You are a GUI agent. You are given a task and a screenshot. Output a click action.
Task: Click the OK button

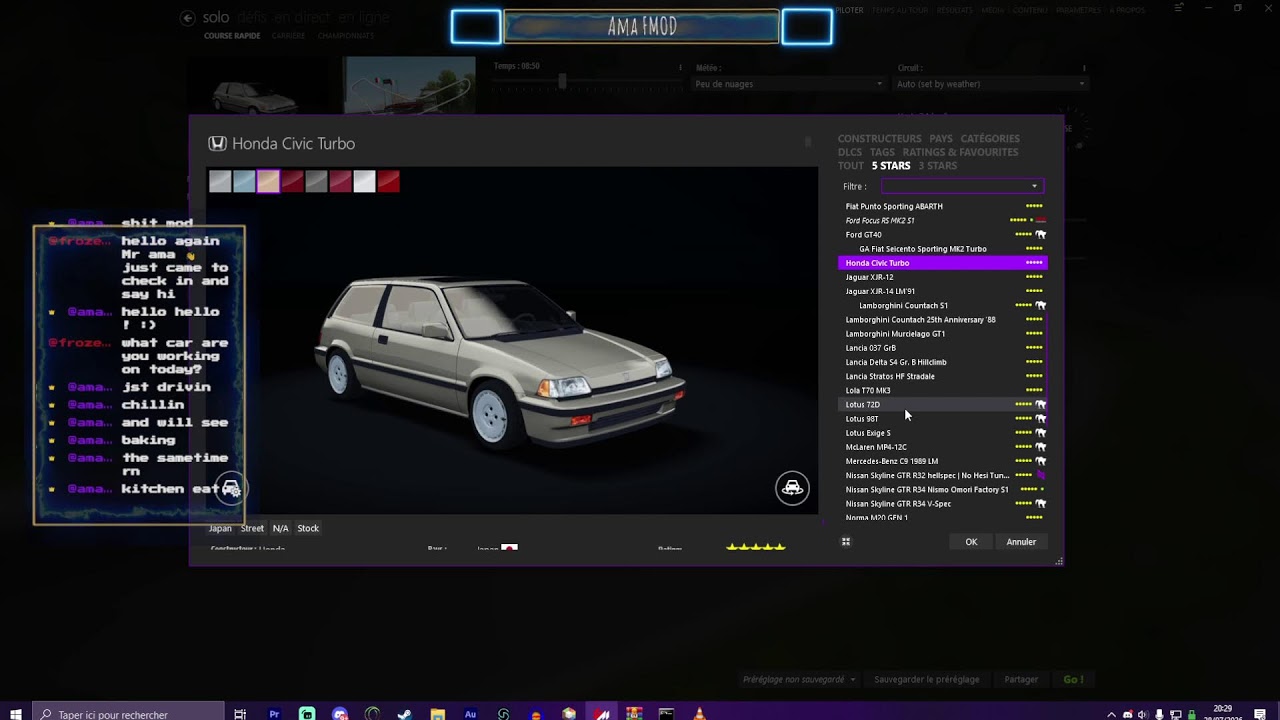click(x=971, y=542)
